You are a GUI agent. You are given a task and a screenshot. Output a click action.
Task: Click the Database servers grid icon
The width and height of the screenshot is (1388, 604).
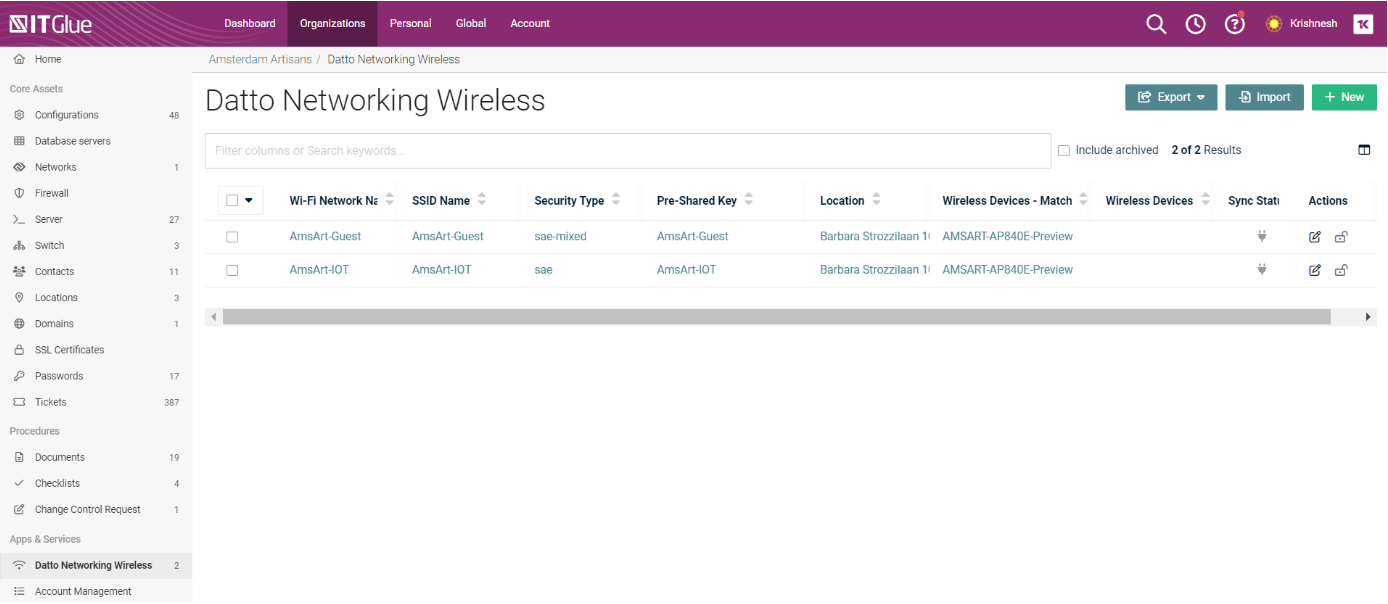tap(19, 141)
